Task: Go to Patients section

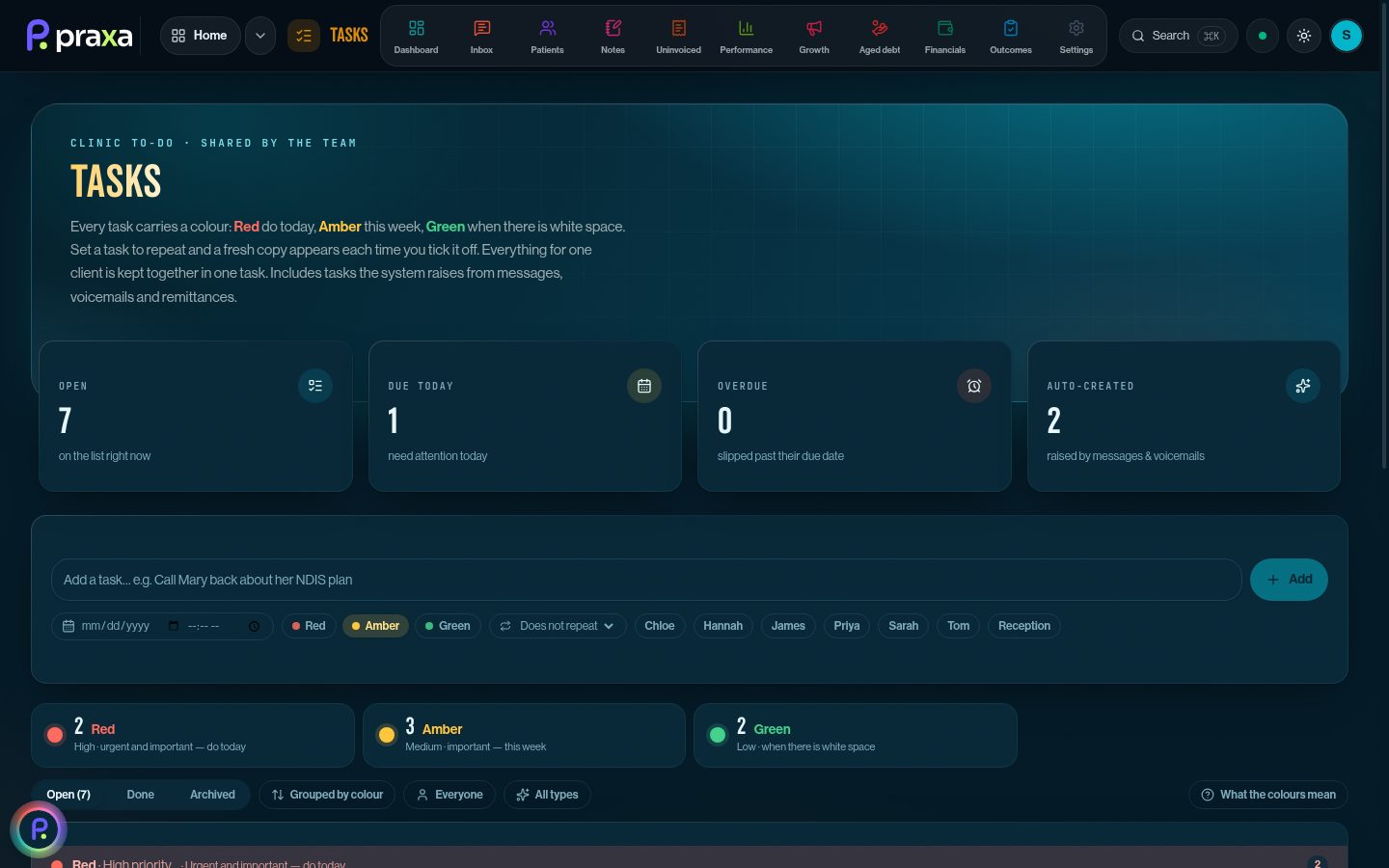Action: pos(547,37)
